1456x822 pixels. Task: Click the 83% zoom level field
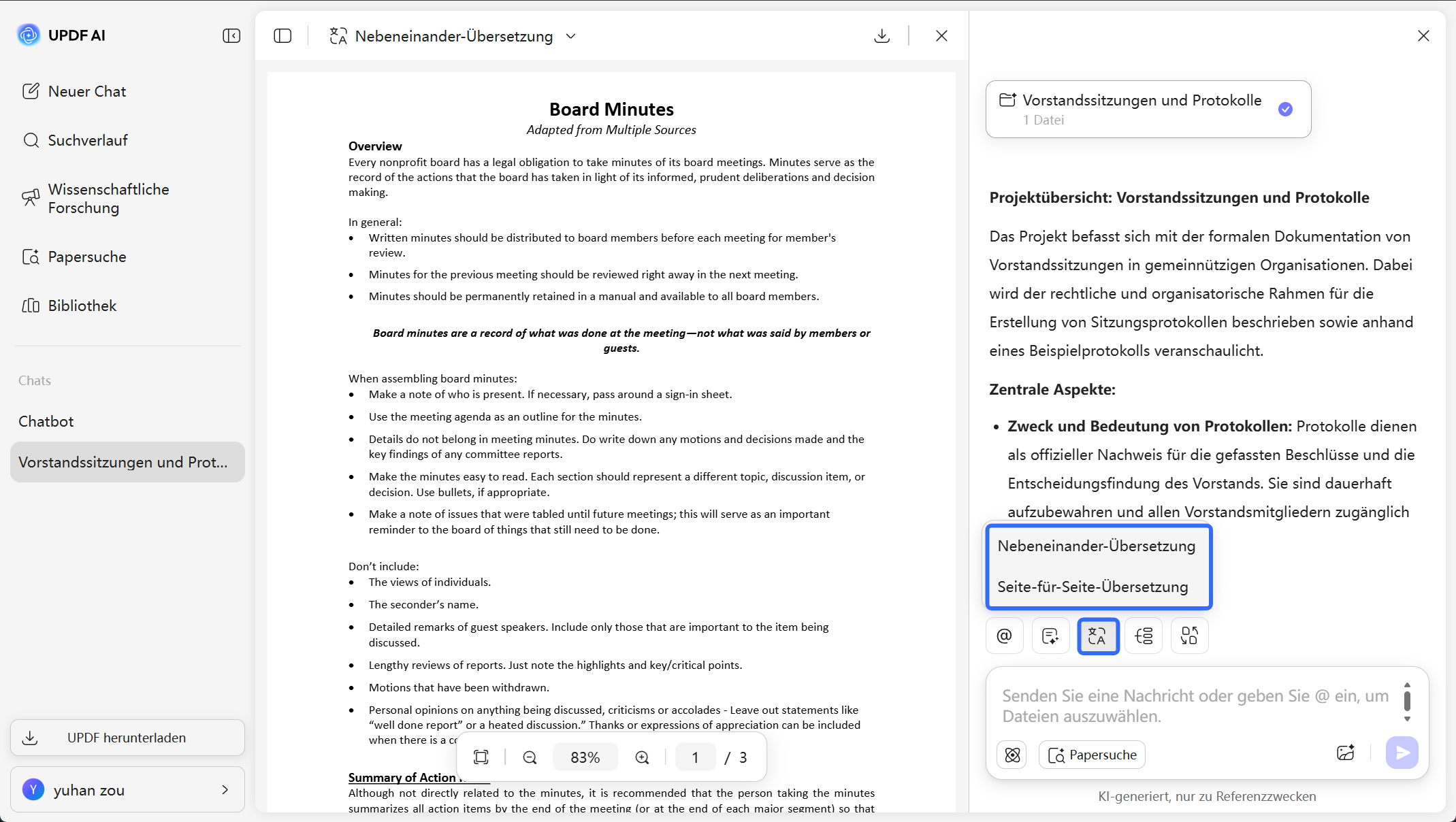[x=585, y=757]
